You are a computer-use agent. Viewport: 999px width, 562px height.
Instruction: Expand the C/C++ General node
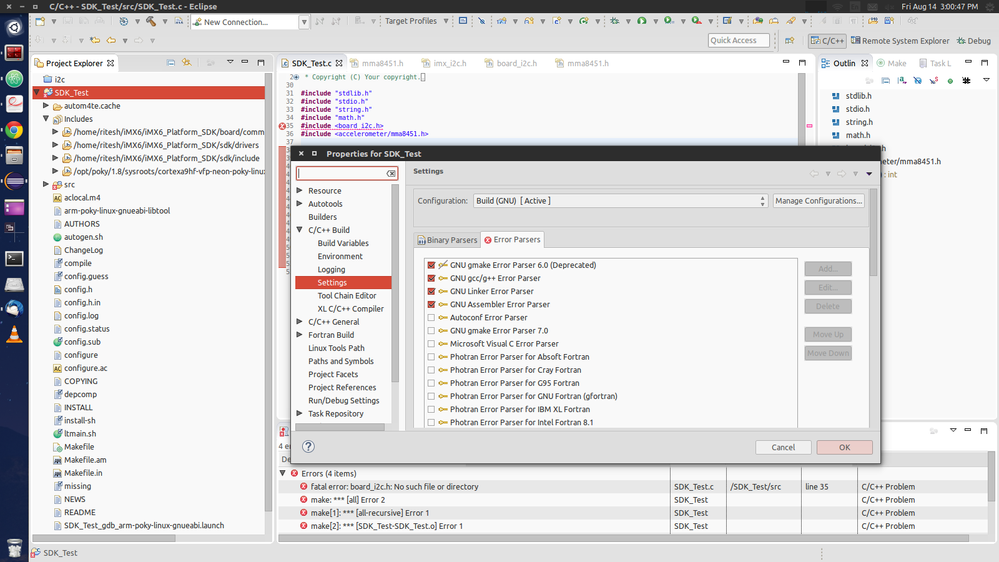[x=299, y=322]
